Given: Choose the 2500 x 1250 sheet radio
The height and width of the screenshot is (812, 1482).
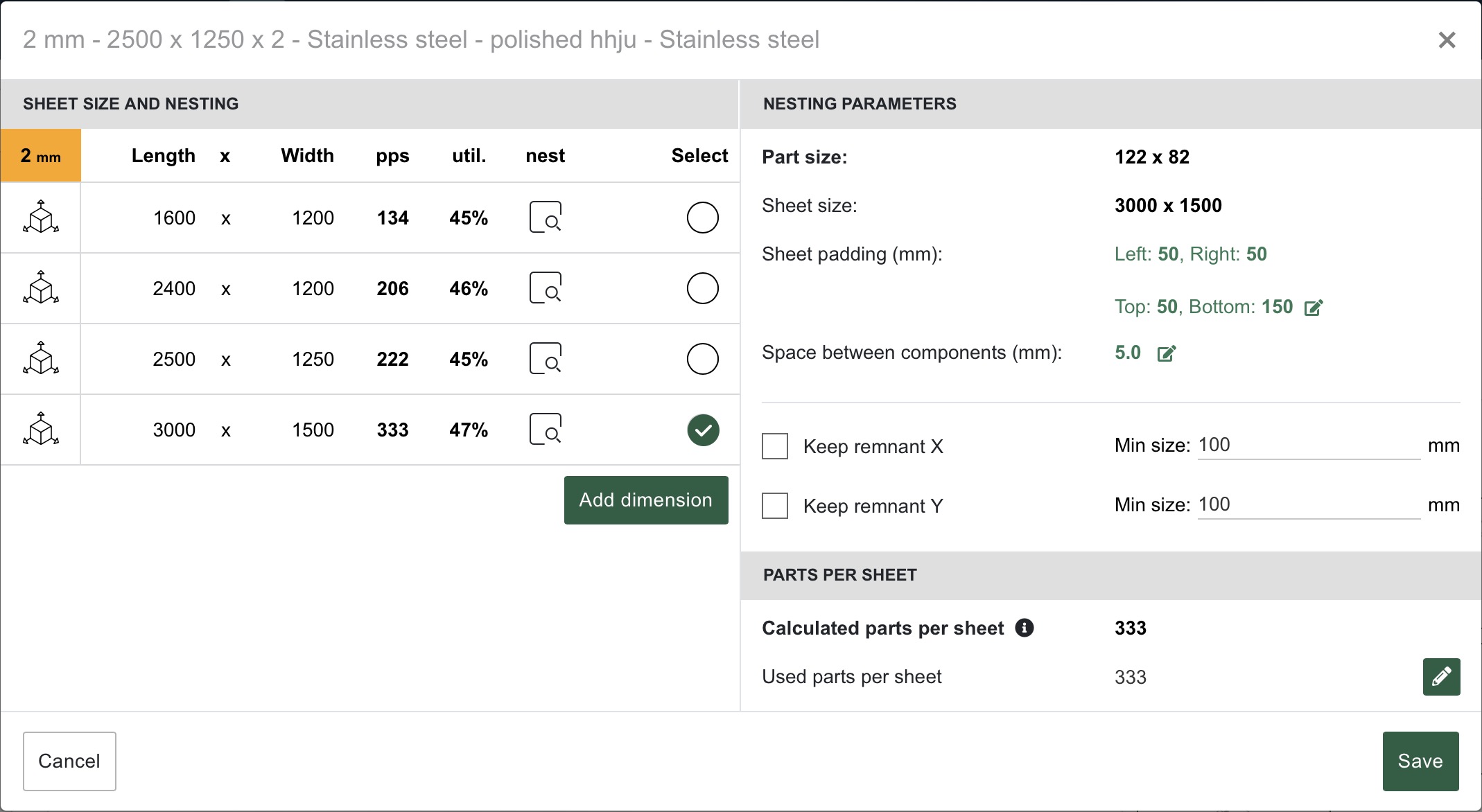Looking at the screenshot, I should click(x=702, y=359).
